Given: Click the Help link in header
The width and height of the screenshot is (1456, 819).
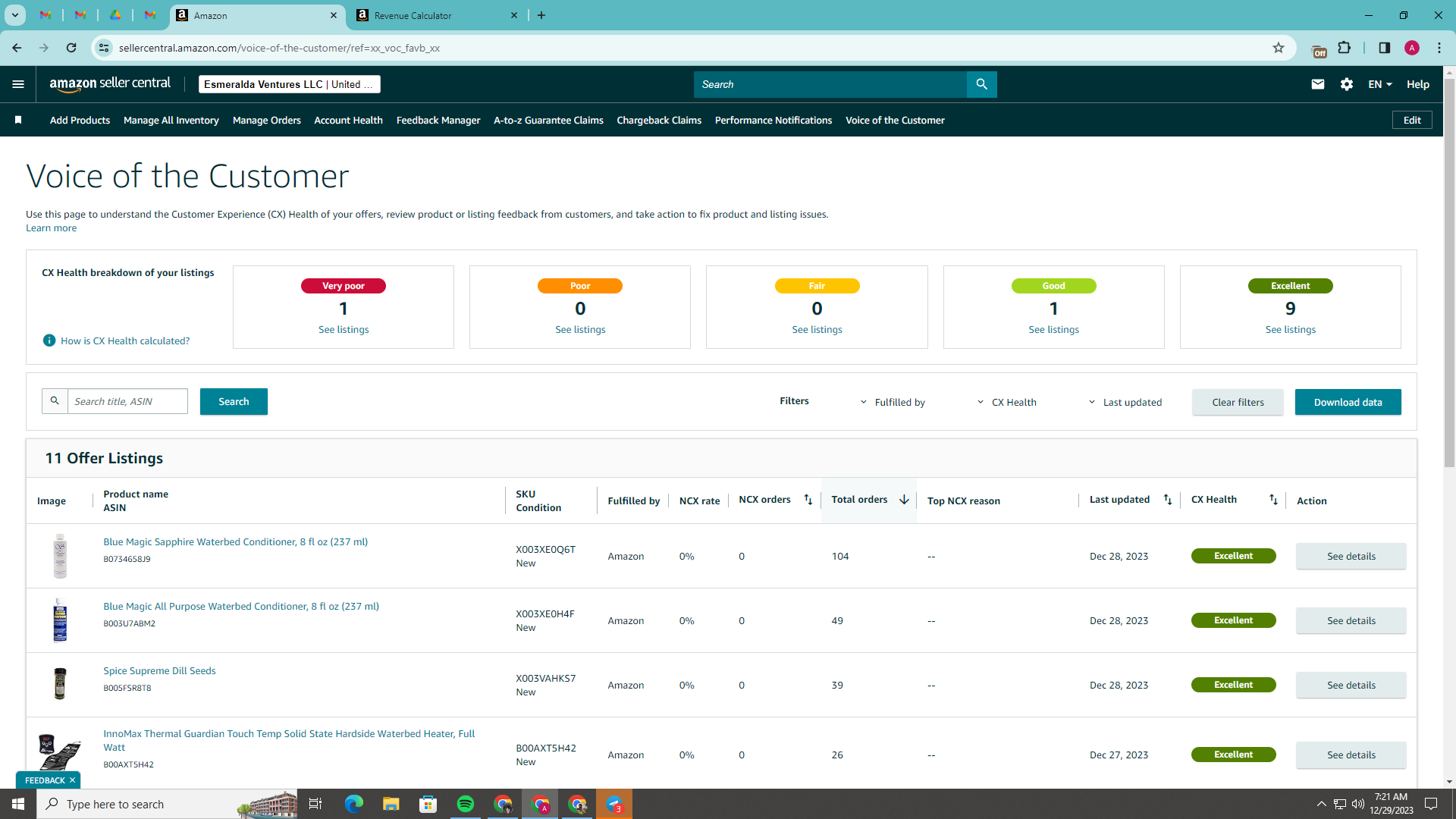Looking at the screenshot, I should pos(1418,84).
